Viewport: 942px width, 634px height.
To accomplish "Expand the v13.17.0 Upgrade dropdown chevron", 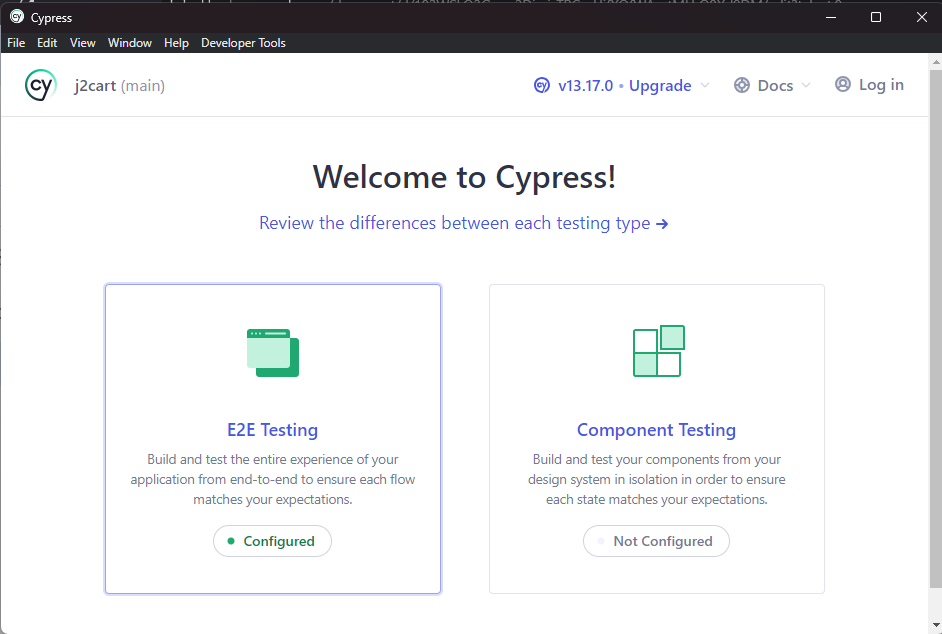I will pos(705,85).
